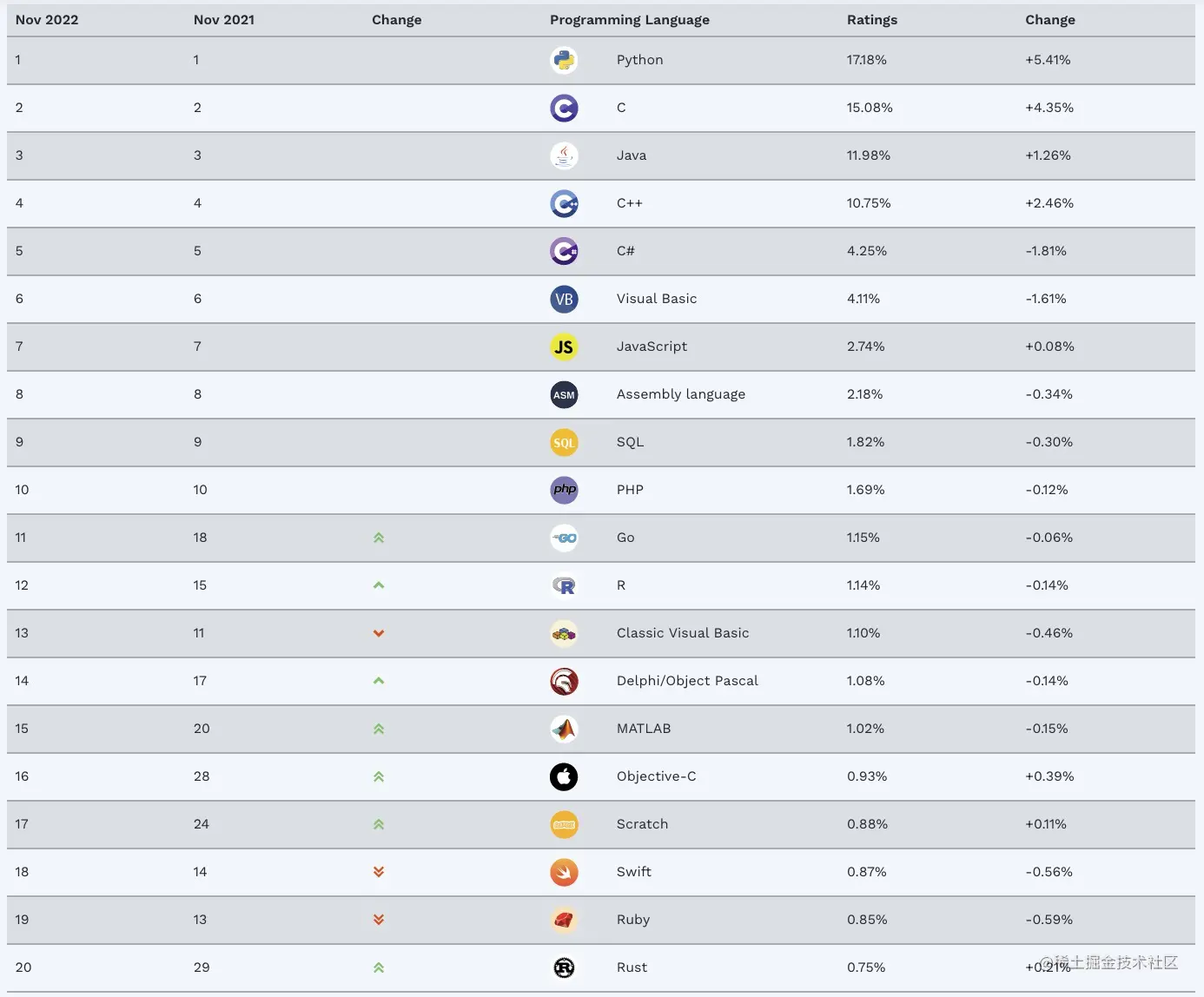Click the Rust gear logo icon
Viewport: 1204px width, 997px height.
pyautogui.click(x=564, y=967)
